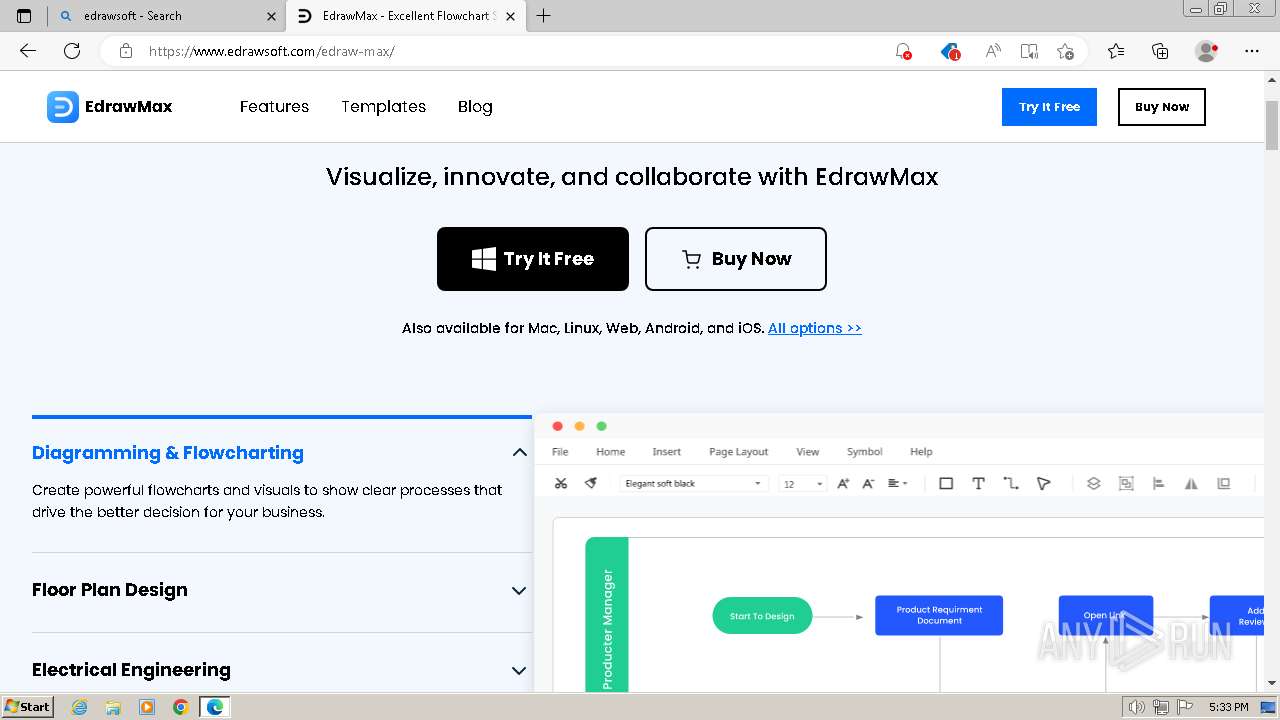Expand the Electrical Engineering section
This screenshot has width=1280, height=720.
pos(519,670)
